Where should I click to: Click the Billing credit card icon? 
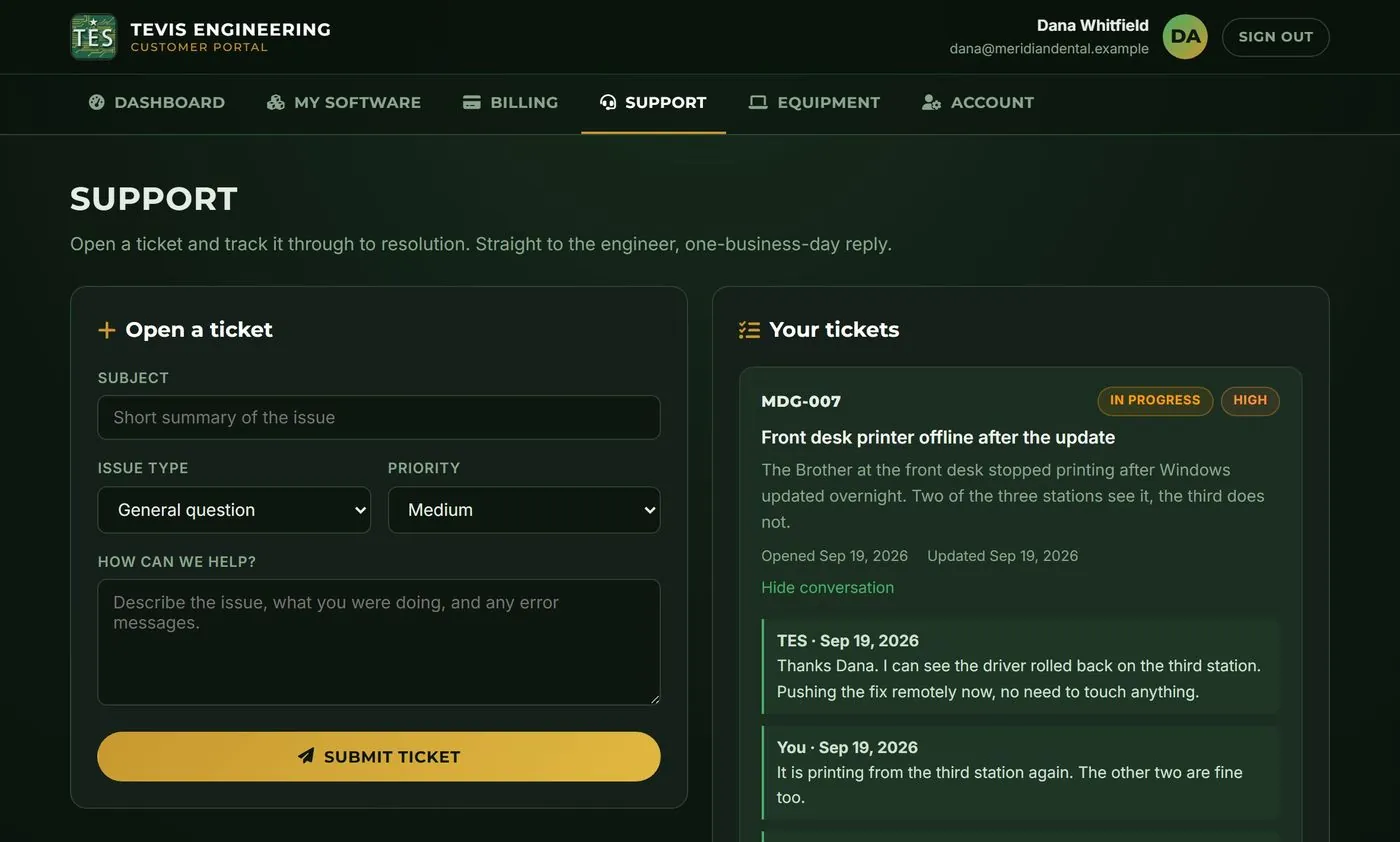(472, 102)
